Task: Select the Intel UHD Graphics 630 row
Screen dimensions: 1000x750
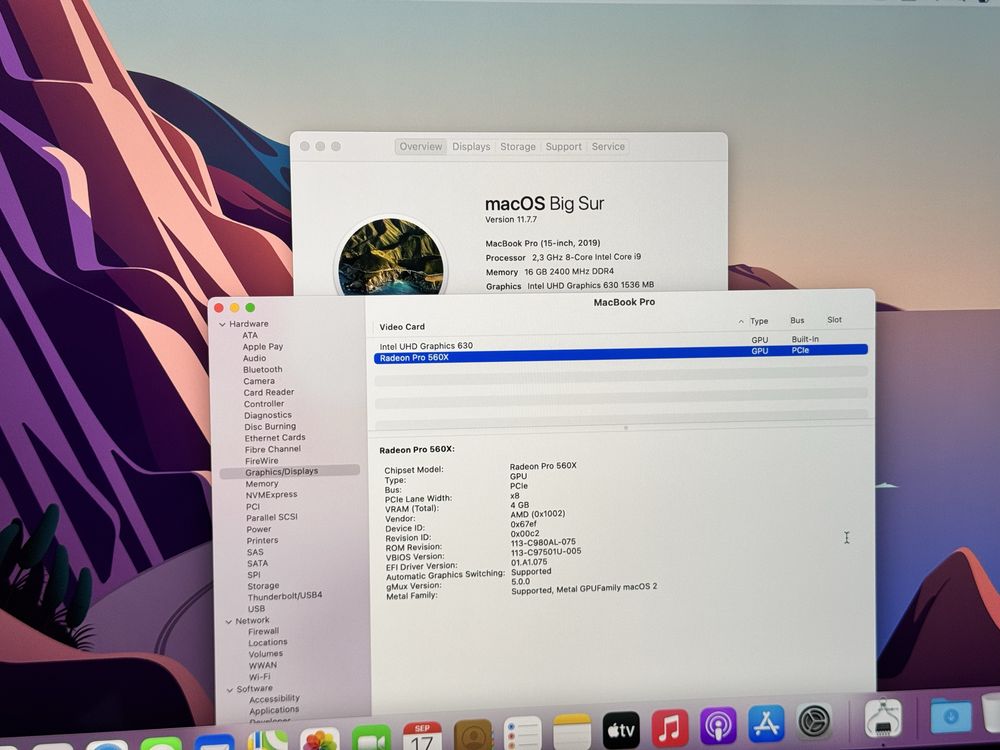Action: click(x=621, y=343)
